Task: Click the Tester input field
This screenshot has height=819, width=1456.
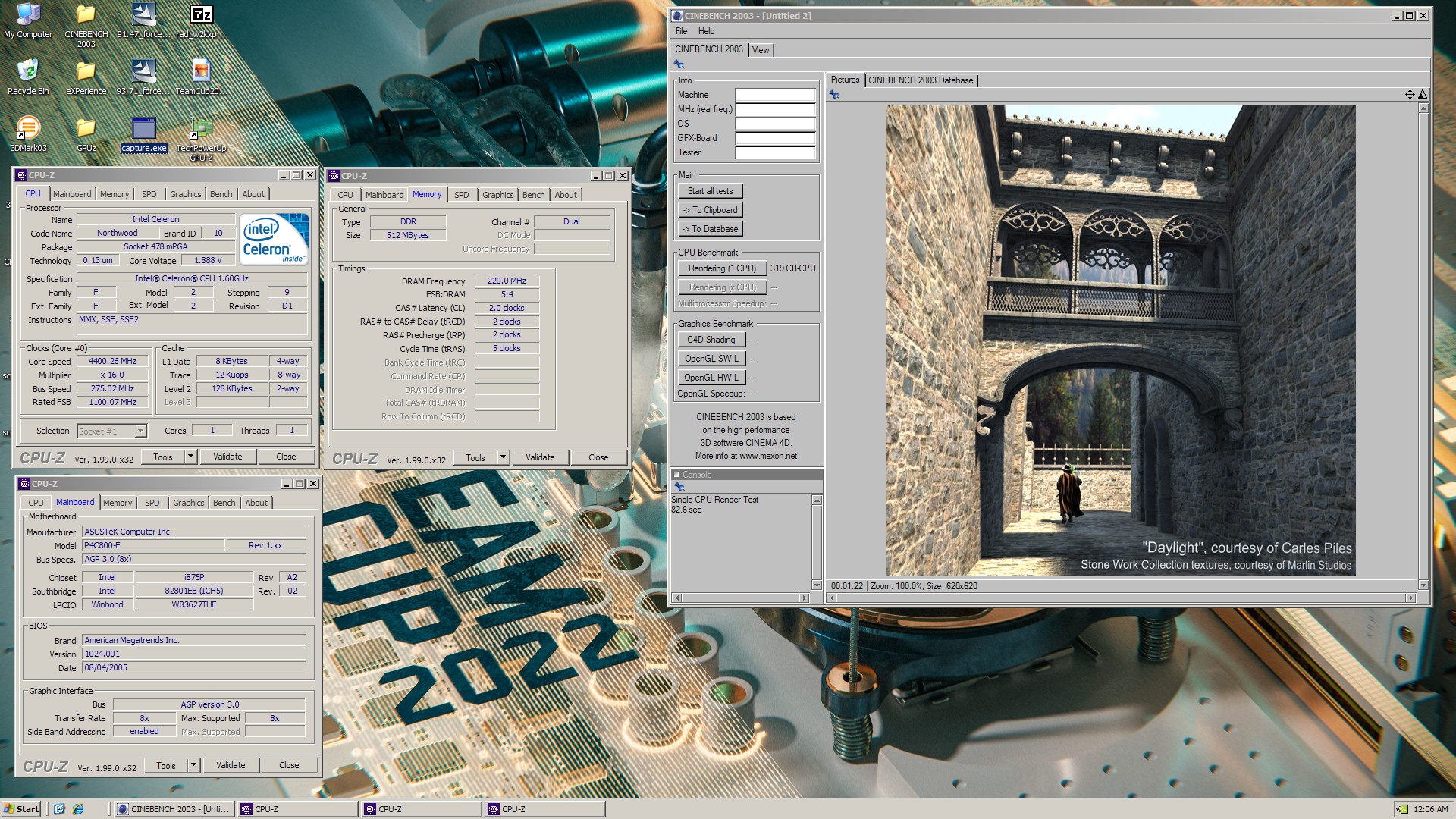Action: 775,152
